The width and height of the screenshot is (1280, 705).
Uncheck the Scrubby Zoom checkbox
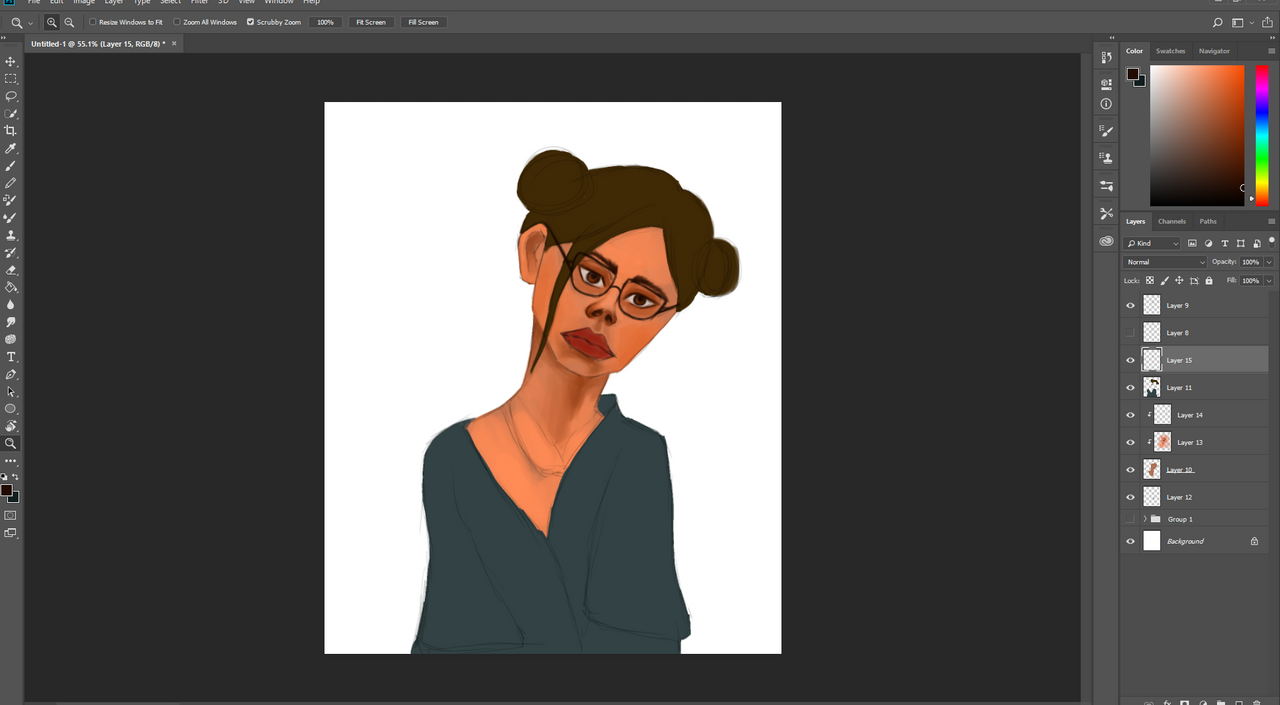click(x=251, y=22)
